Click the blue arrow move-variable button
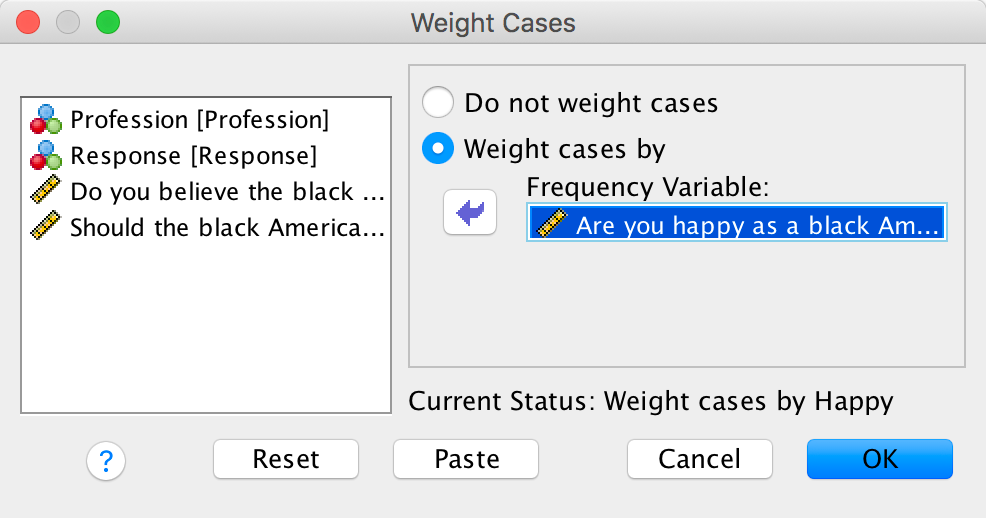The image size is (986, 518). tap(470, 211)
